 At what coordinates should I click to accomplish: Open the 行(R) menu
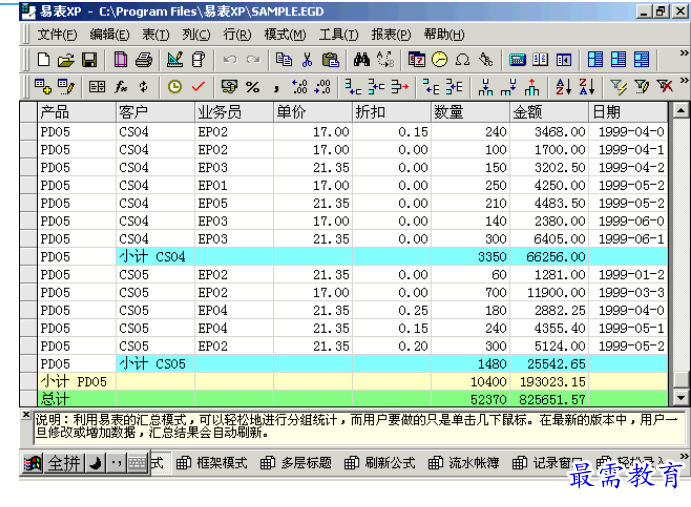click(237, 34)
